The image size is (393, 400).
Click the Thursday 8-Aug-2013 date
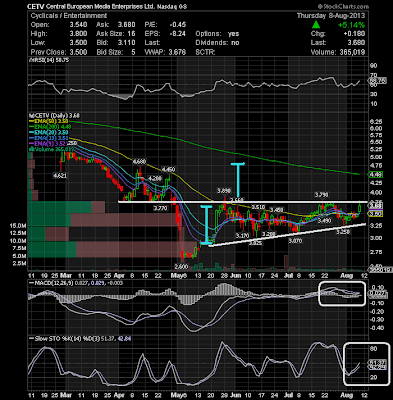331,16
